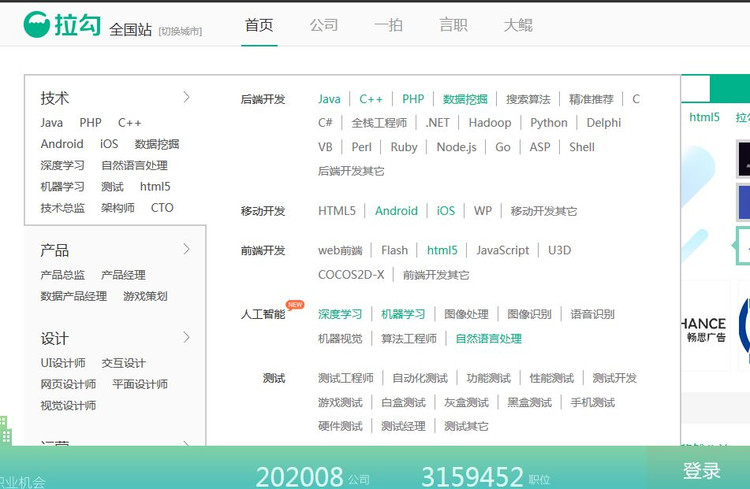Open 架构师 in sidebar
Image resolution: width=750 pixels, height=489 pixels.
point(118,207)
